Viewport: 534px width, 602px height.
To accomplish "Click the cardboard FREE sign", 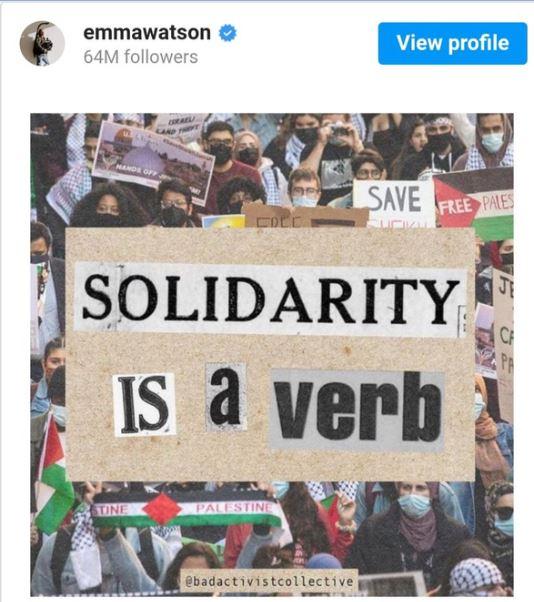I will 306,217.
